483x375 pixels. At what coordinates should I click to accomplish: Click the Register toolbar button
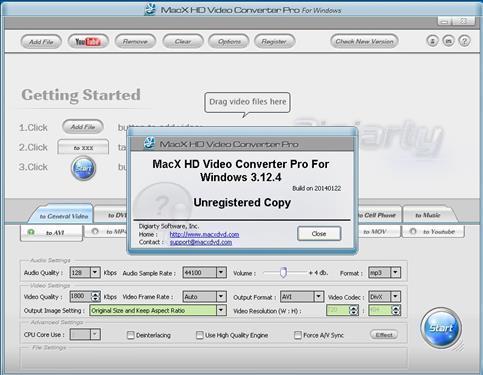pos(274,42)
